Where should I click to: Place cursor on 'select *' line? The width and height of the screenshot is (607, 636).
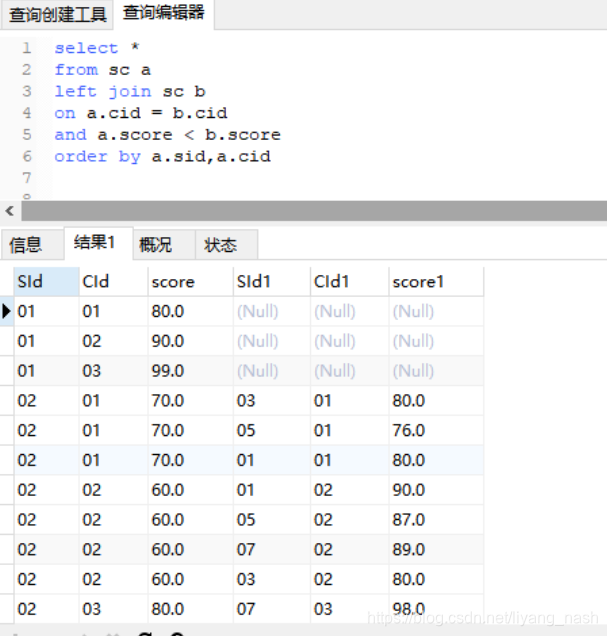click(x=97, y=48)
